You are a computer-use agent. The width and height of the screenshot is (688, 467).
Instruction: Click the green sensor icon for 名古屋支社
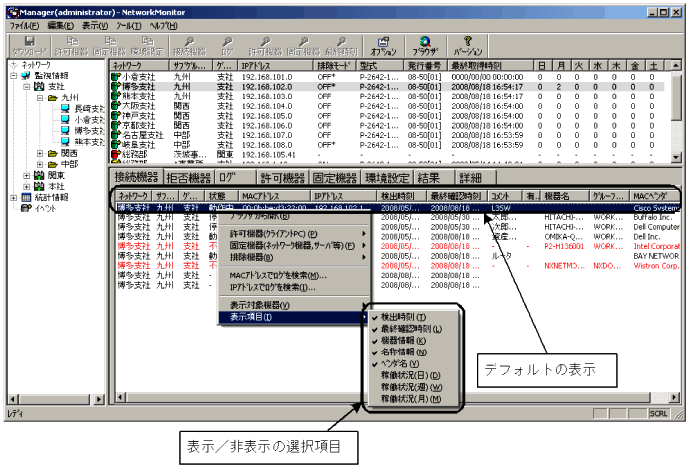pos(115,135)
